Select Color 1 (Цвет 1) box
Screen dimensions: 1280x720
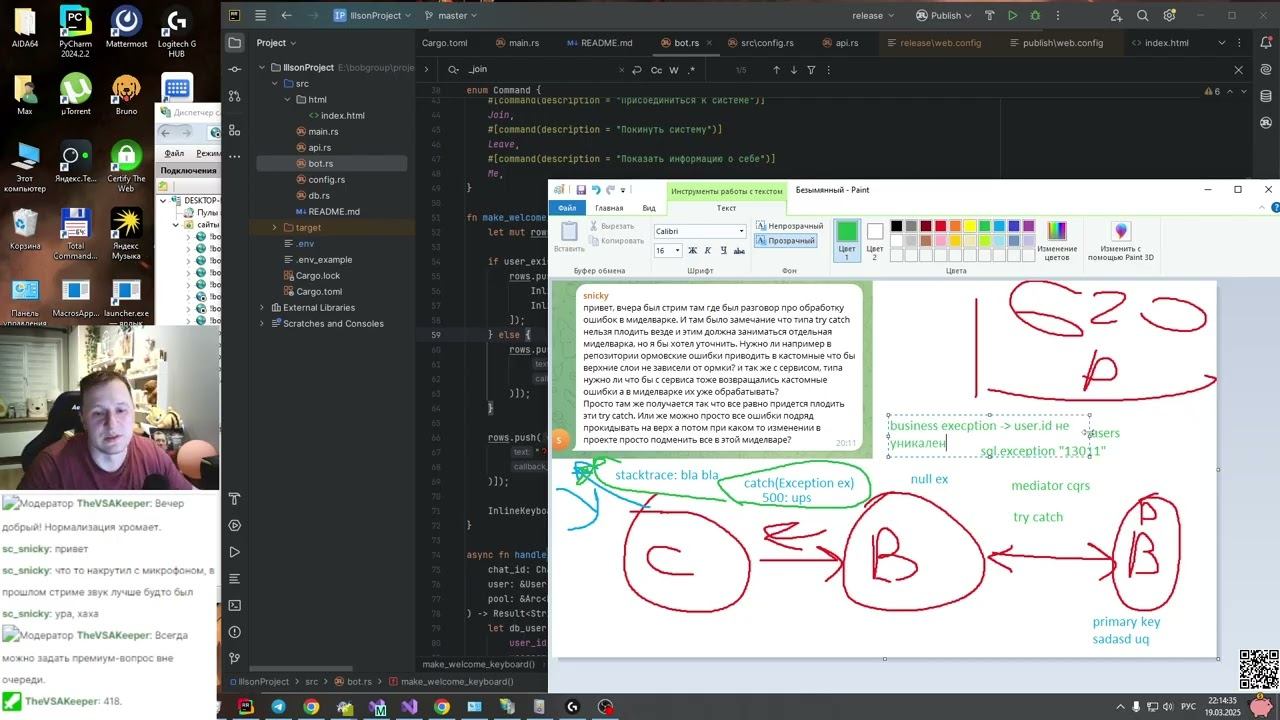847,241
